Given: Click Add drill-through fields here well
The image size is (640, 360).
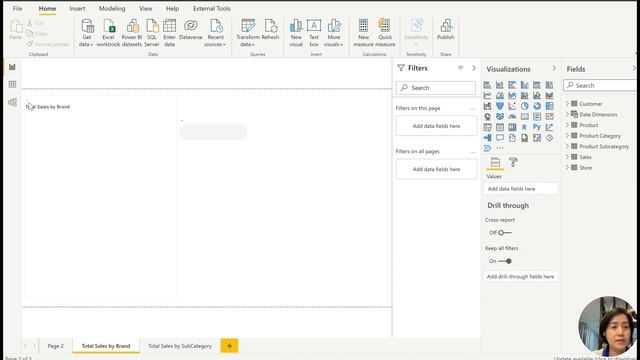Looking at the screenshot, I should [x=520, y=276].
